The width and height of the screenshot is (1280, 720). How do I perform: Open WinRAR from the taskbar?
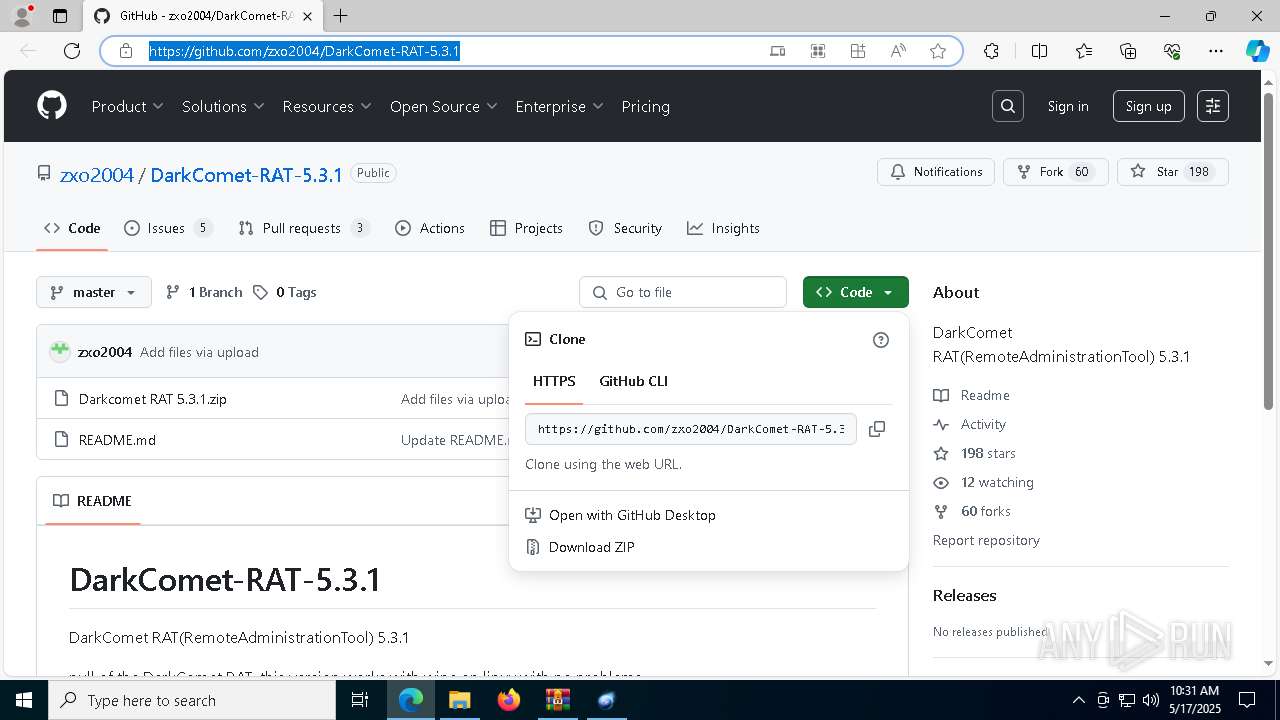557,700
